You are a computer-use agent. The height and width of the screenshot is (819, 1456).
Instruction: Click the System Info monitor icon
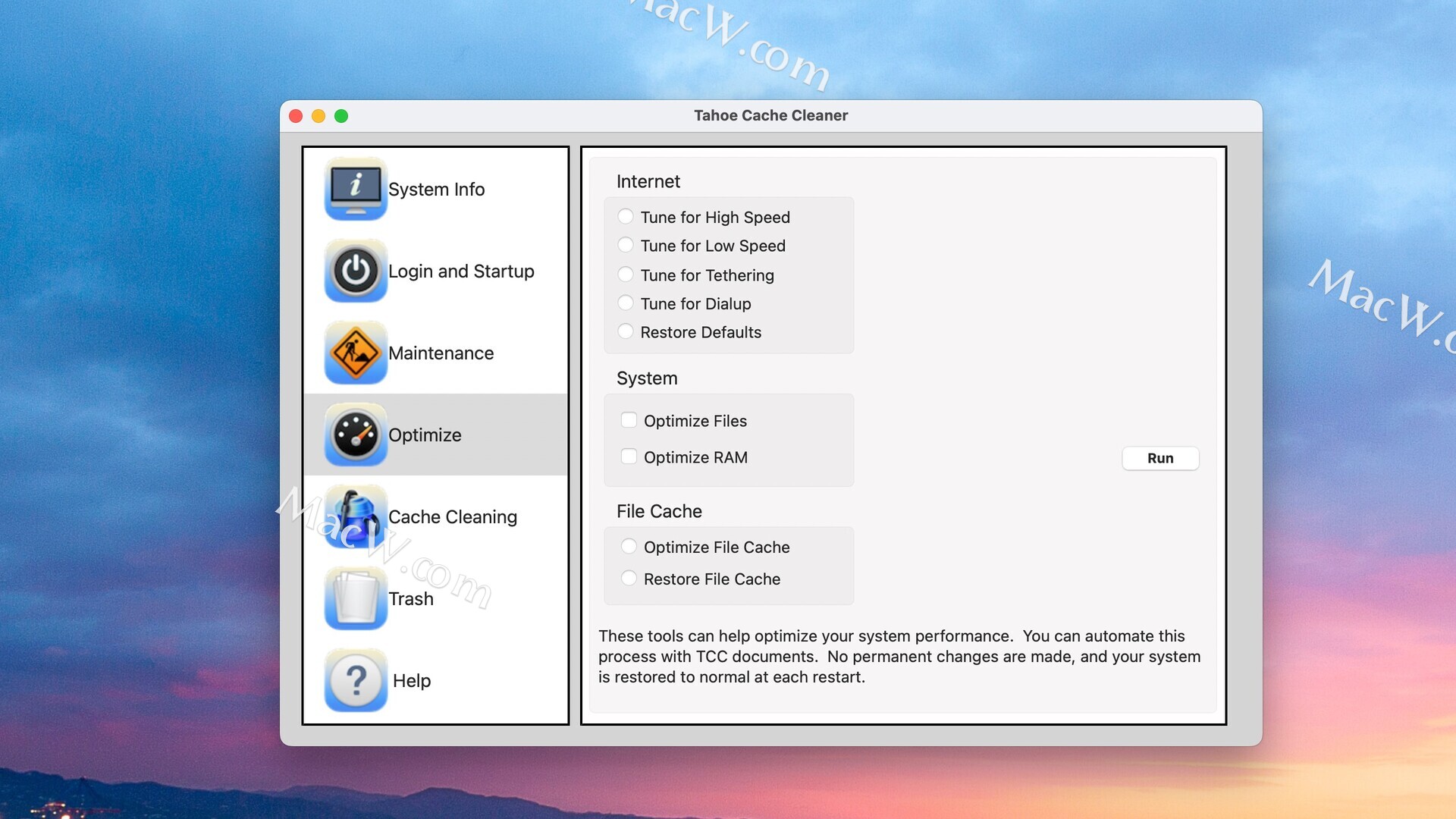coord(356,189)
